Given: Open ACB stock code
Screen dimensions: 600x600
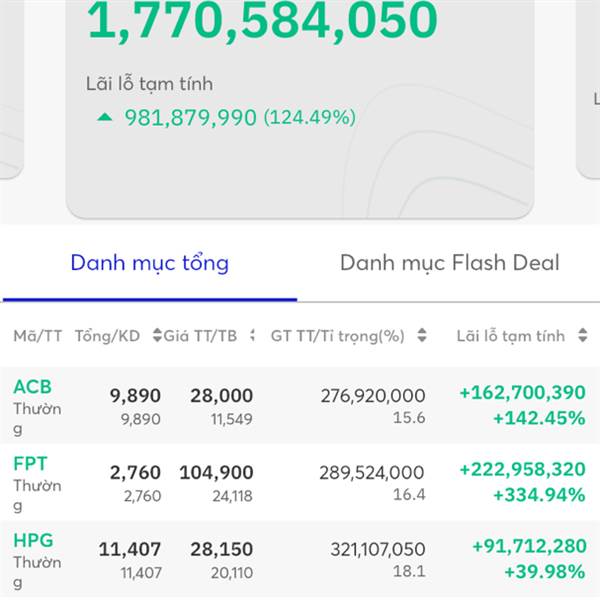Looking at the screenshot, I should coord(33,386).
